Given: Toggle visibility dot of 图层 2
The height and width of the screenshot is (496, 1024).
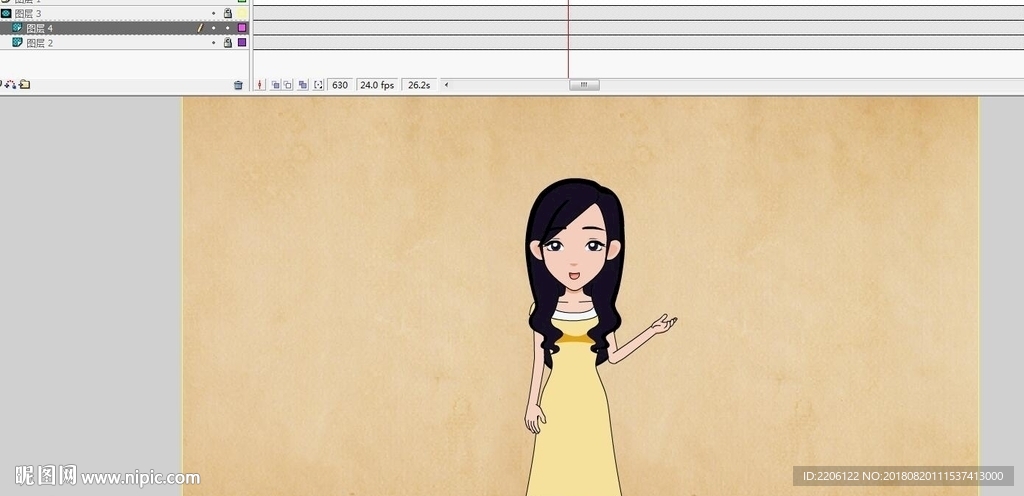Looking at the screenshot, I should [214, 43].
